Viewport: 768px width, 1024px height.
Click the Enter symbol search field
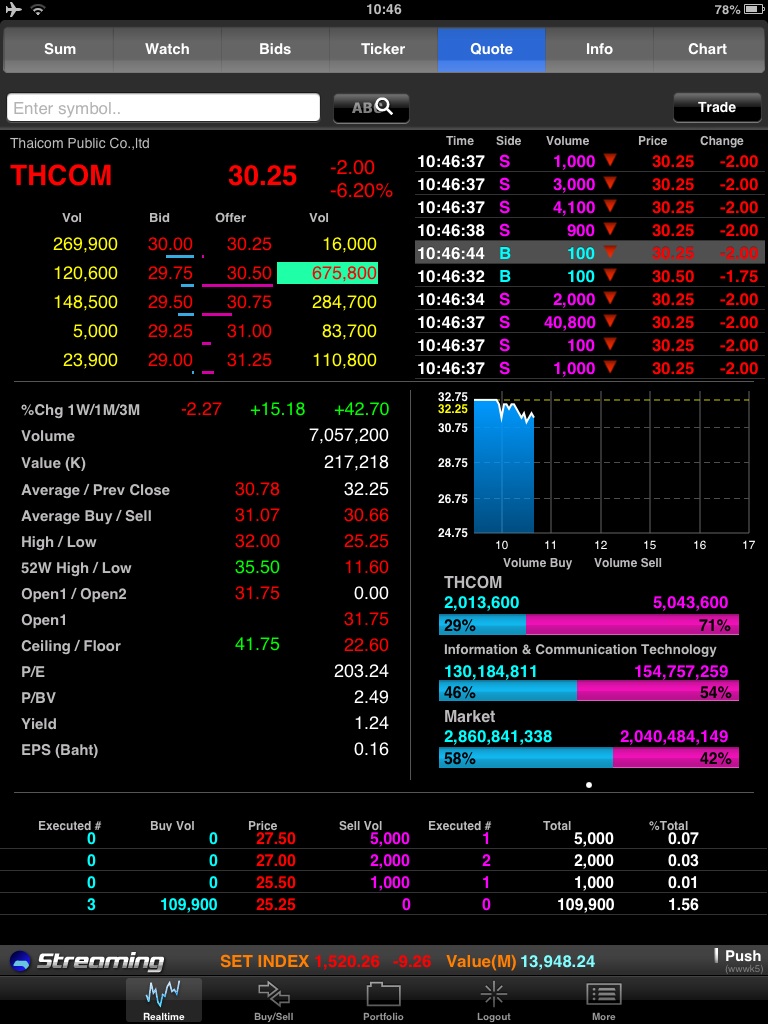tap(163, 108)
